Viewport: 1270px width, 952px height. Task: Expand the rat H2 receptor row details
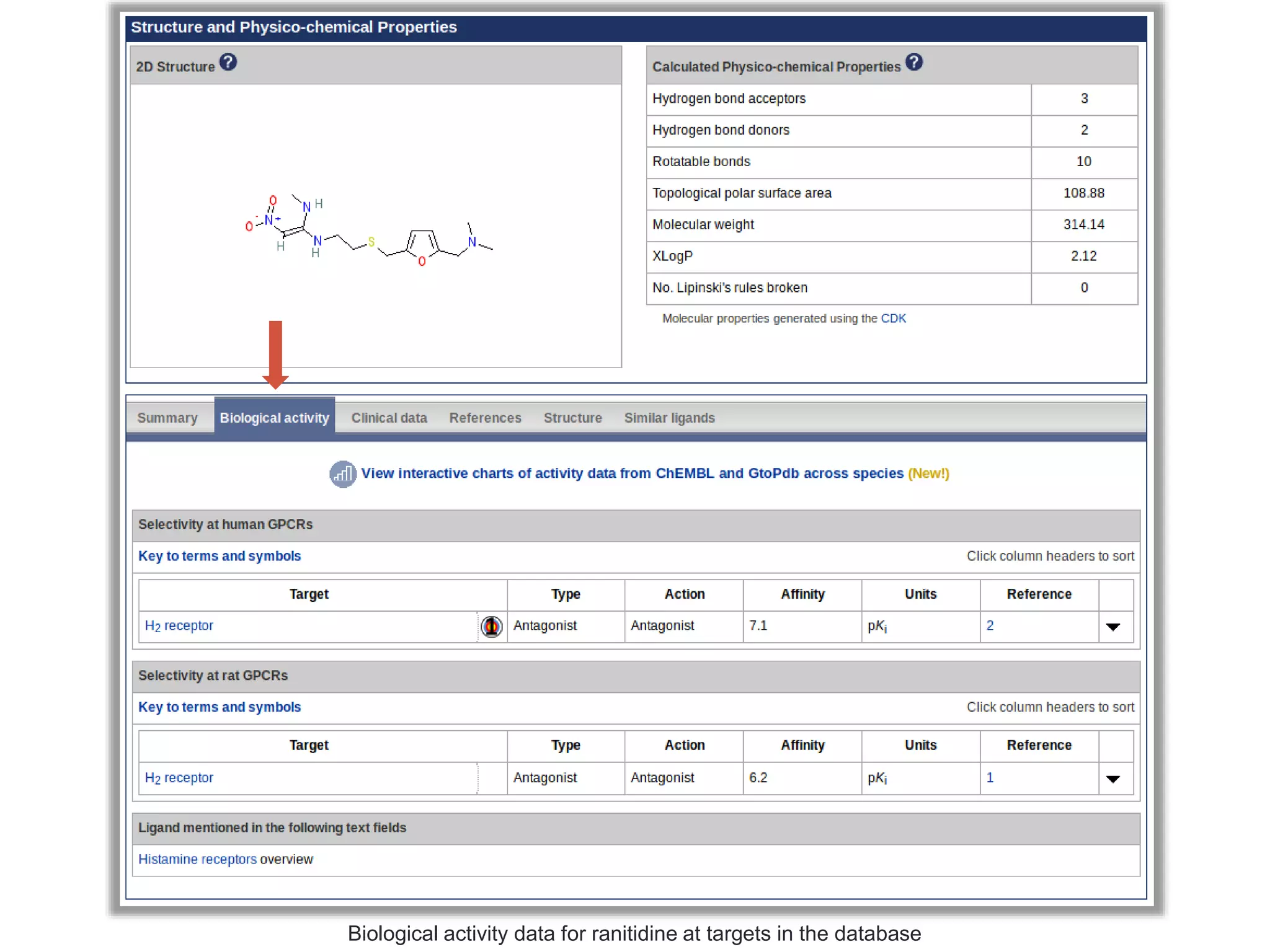(x=1113, y=779)
